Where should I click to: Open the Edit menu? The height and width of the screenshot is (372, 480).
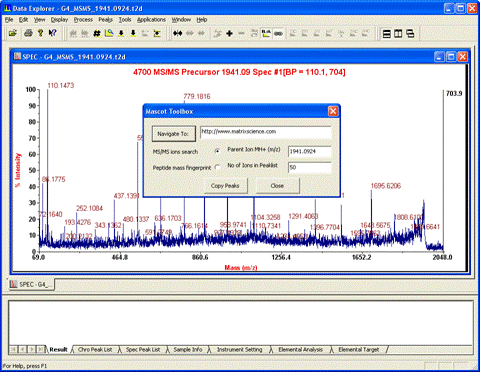coord(23,20)
